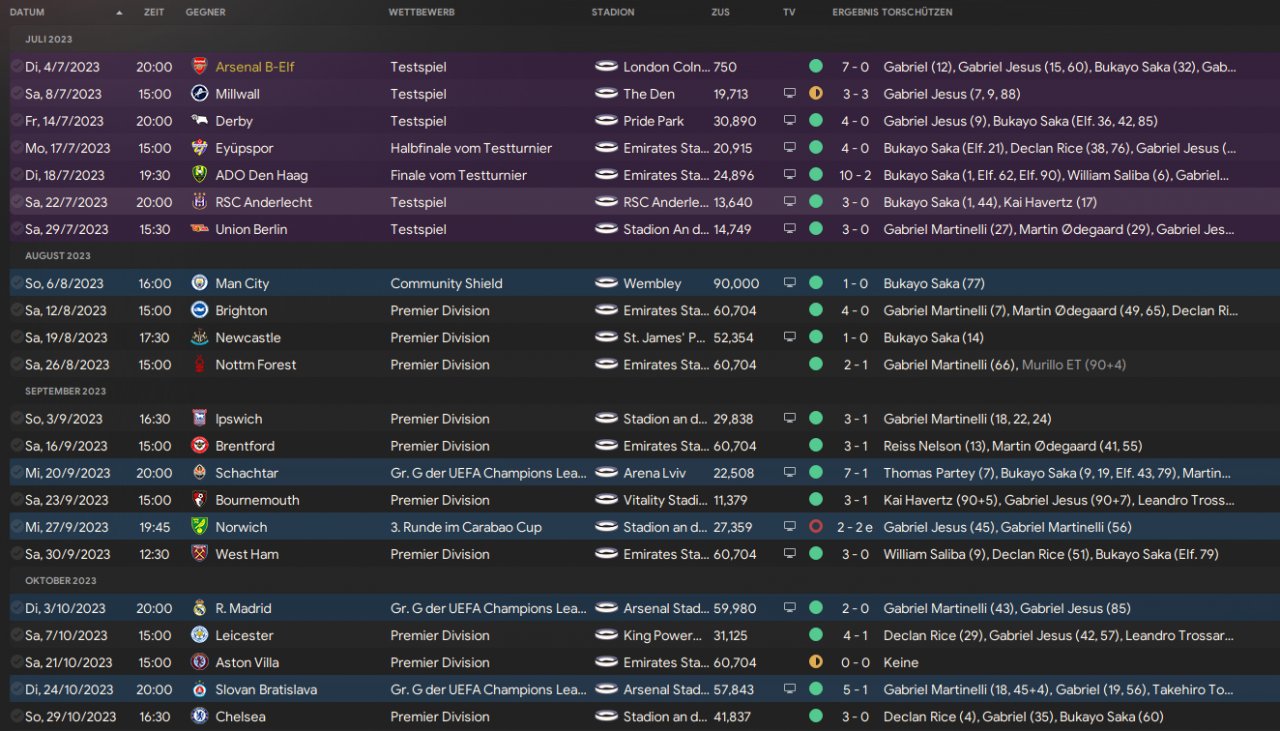The height and width of the screenshot is (731, 1280).
Task: Open the Arsenal B-Elf team link
Action: pos(255,67)
